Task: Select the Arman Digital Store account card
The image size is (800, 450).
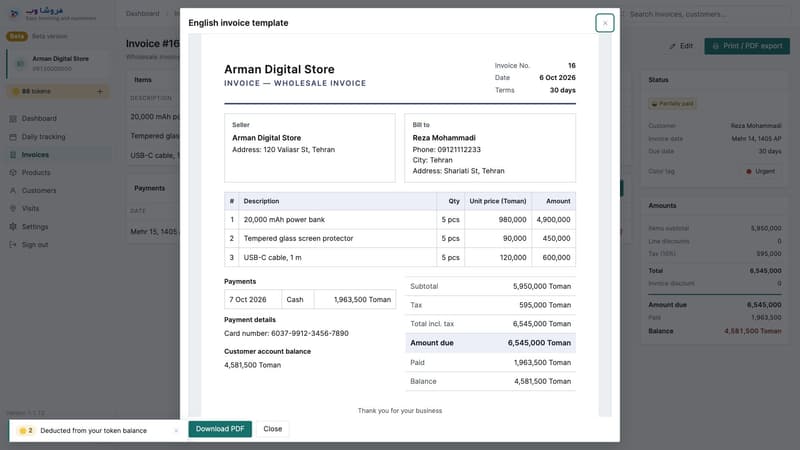Action: pyautogui.click(x=58, y=64)
